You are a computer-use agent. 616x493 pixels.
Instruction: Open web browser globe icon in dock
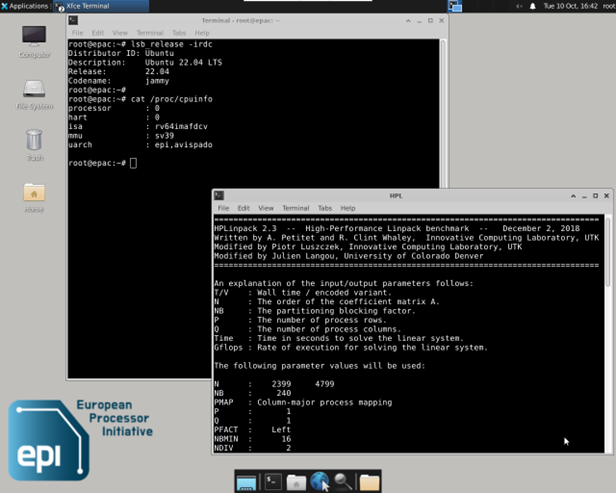coord(320,482)
